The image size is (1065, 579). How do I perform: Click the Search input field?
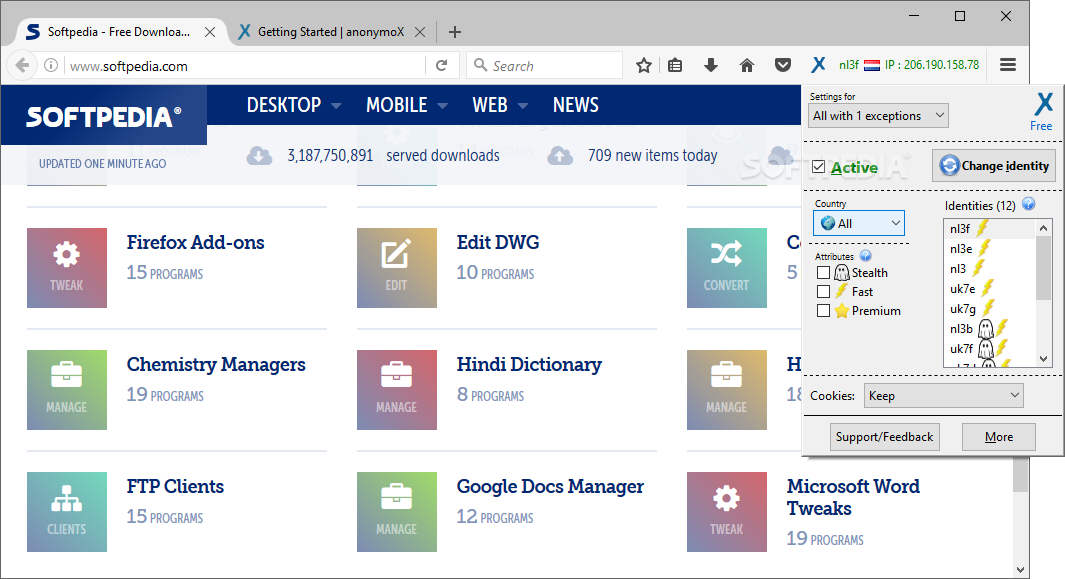[x=545, y=65]
